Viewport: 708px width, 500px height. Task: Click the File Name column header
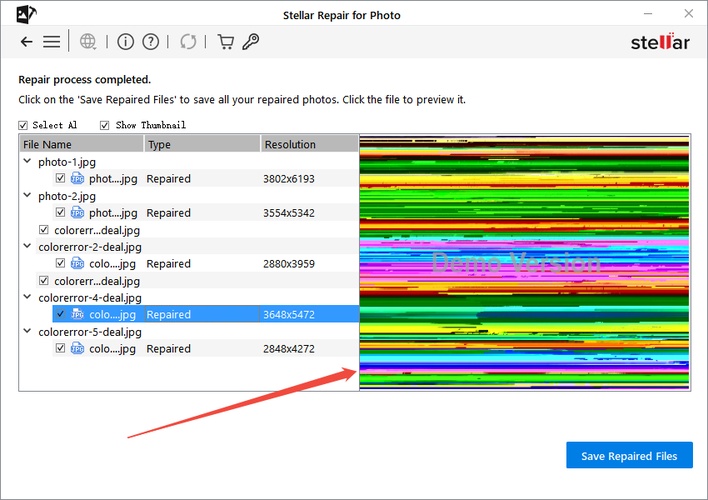[81, 145]
